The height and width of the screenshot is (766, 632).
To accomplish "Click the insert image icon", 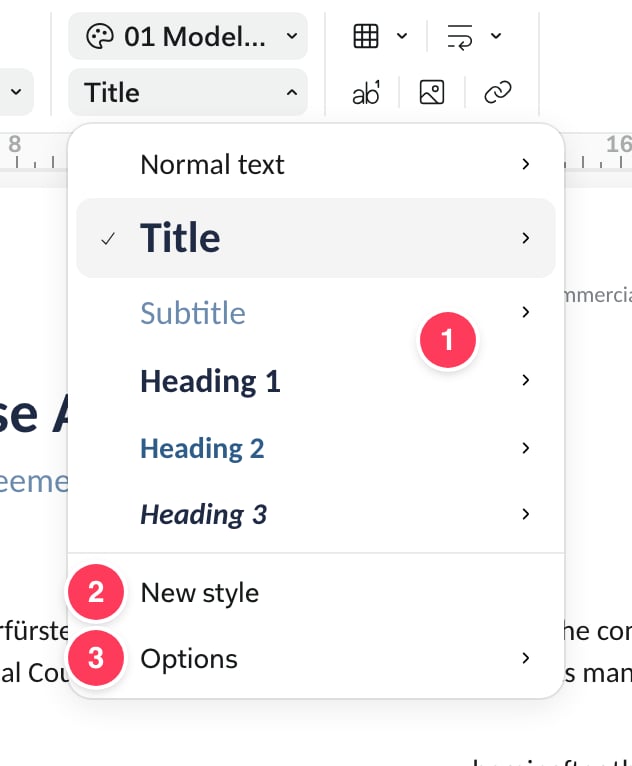I will coord(432,92).
